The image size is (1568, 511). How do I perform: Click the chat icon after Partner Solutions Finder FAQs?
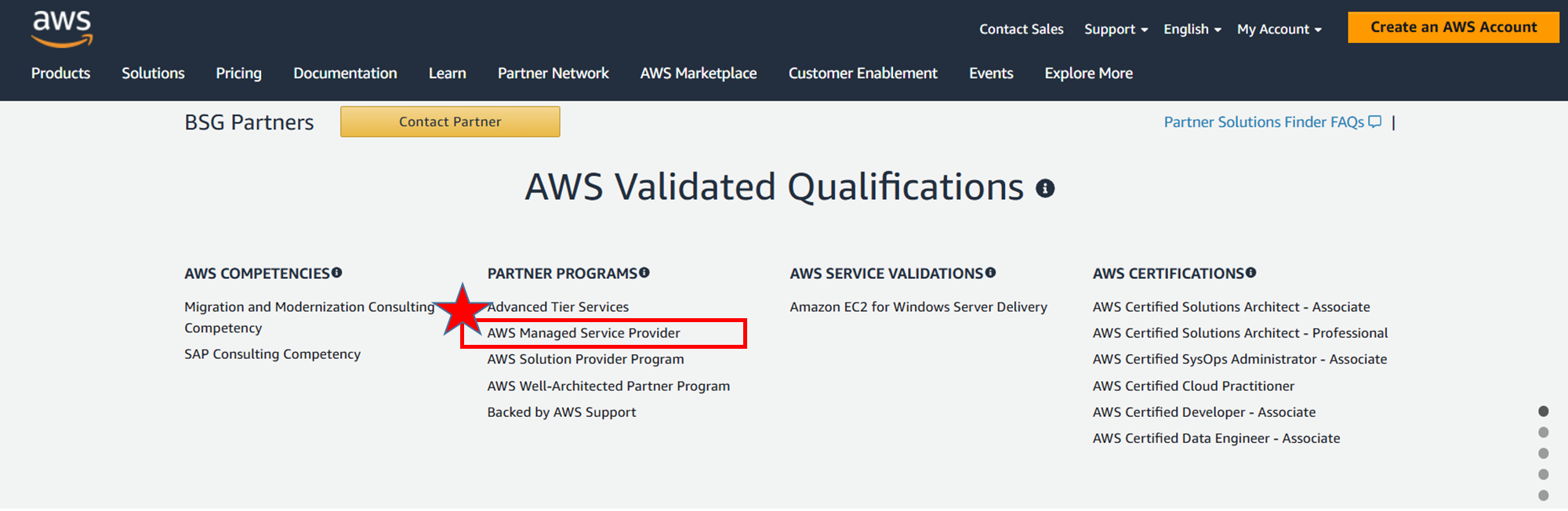point(1375,121)
